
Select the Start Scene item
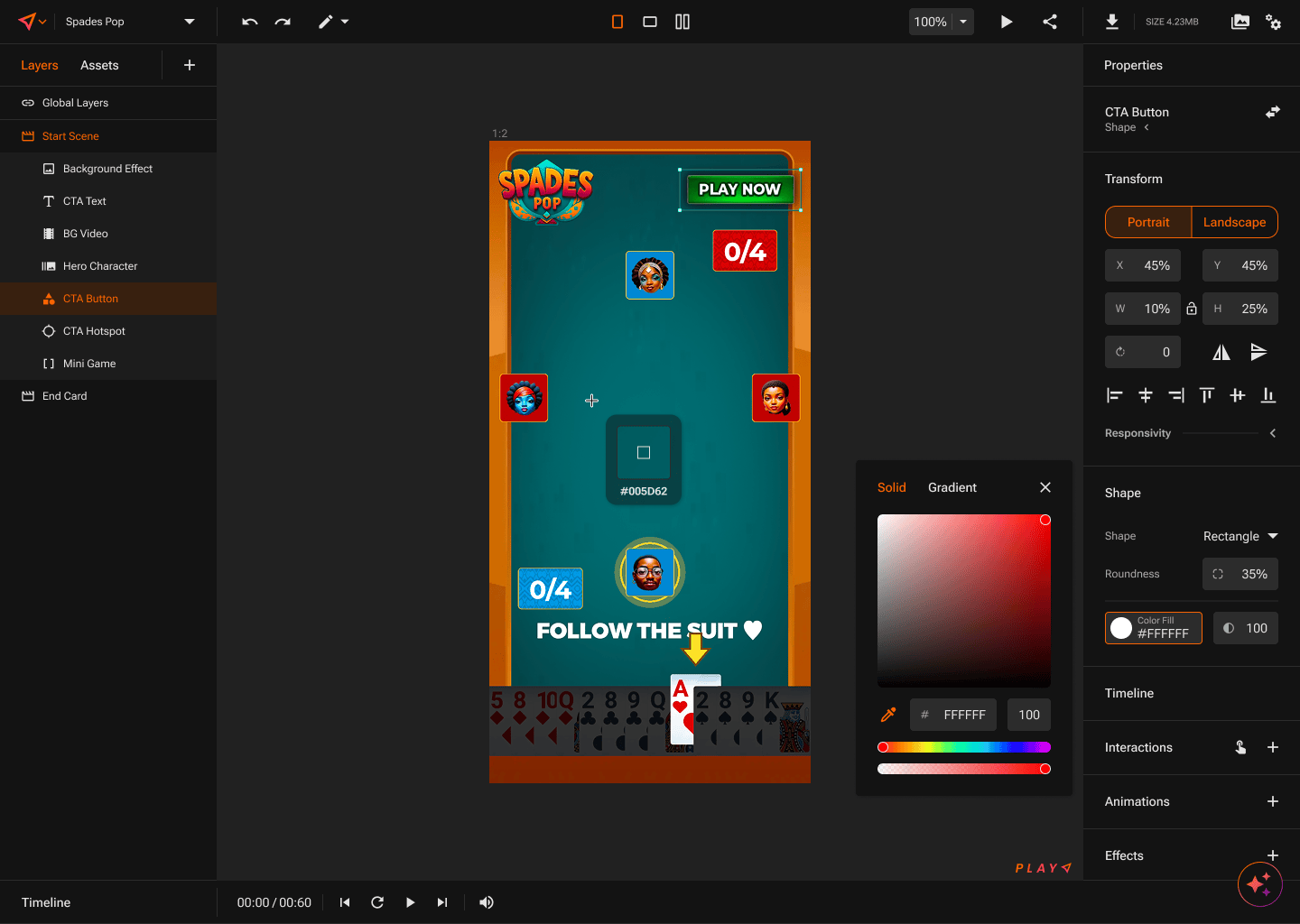(x=108, y=136)
